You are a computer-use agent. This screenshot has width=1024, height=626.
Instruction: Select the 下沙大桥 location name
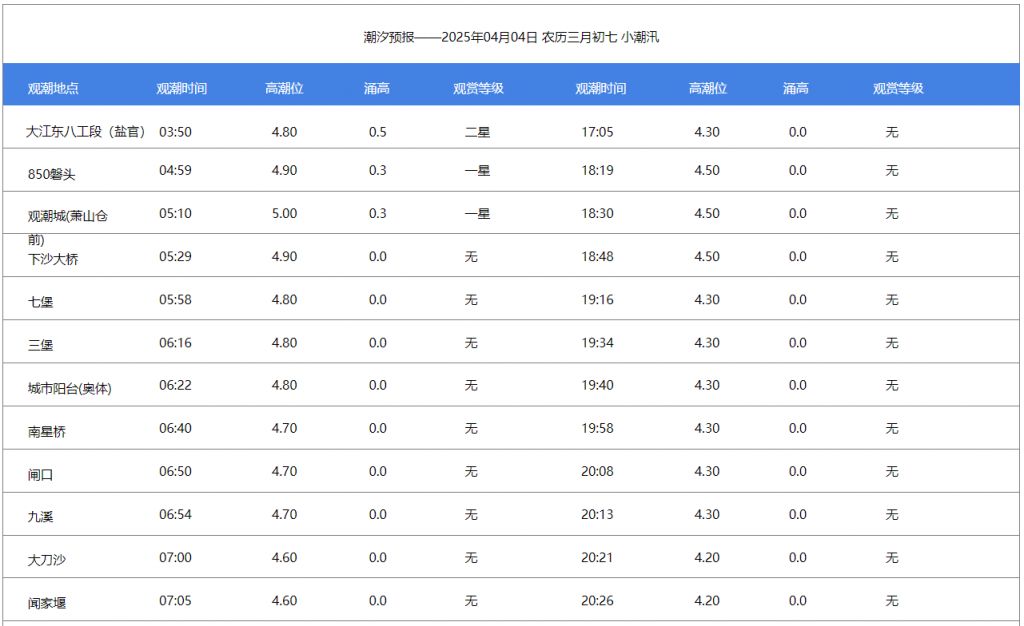pos(53,259)
